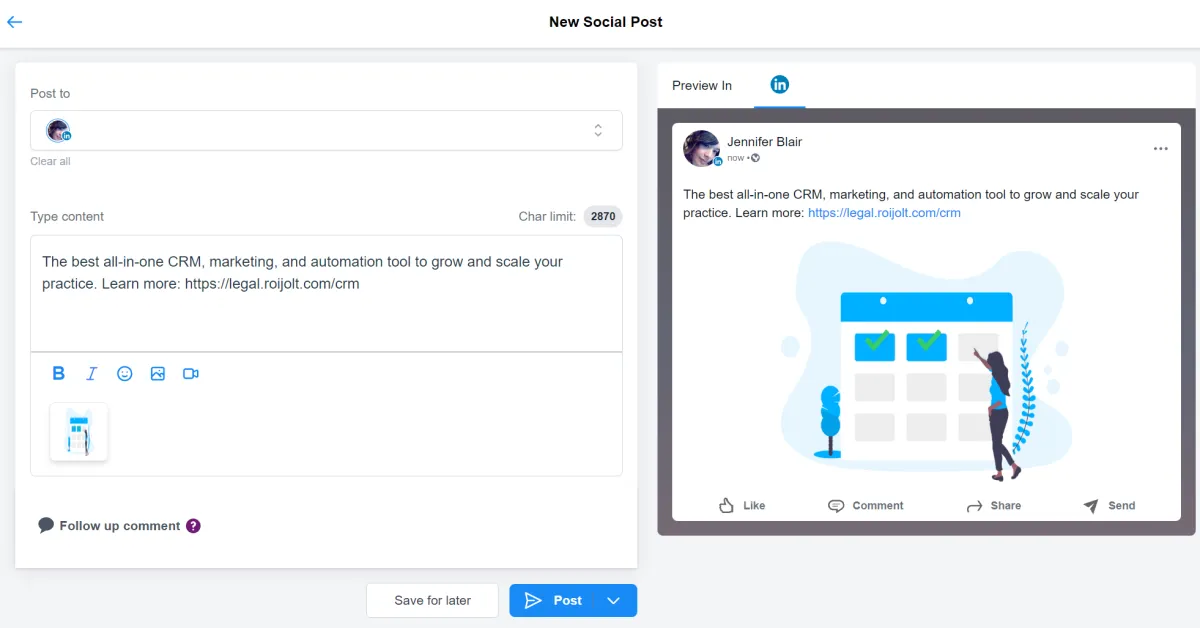Toggle italic text formatting
Screen dimensions: 1200x628
coord(91,373)
